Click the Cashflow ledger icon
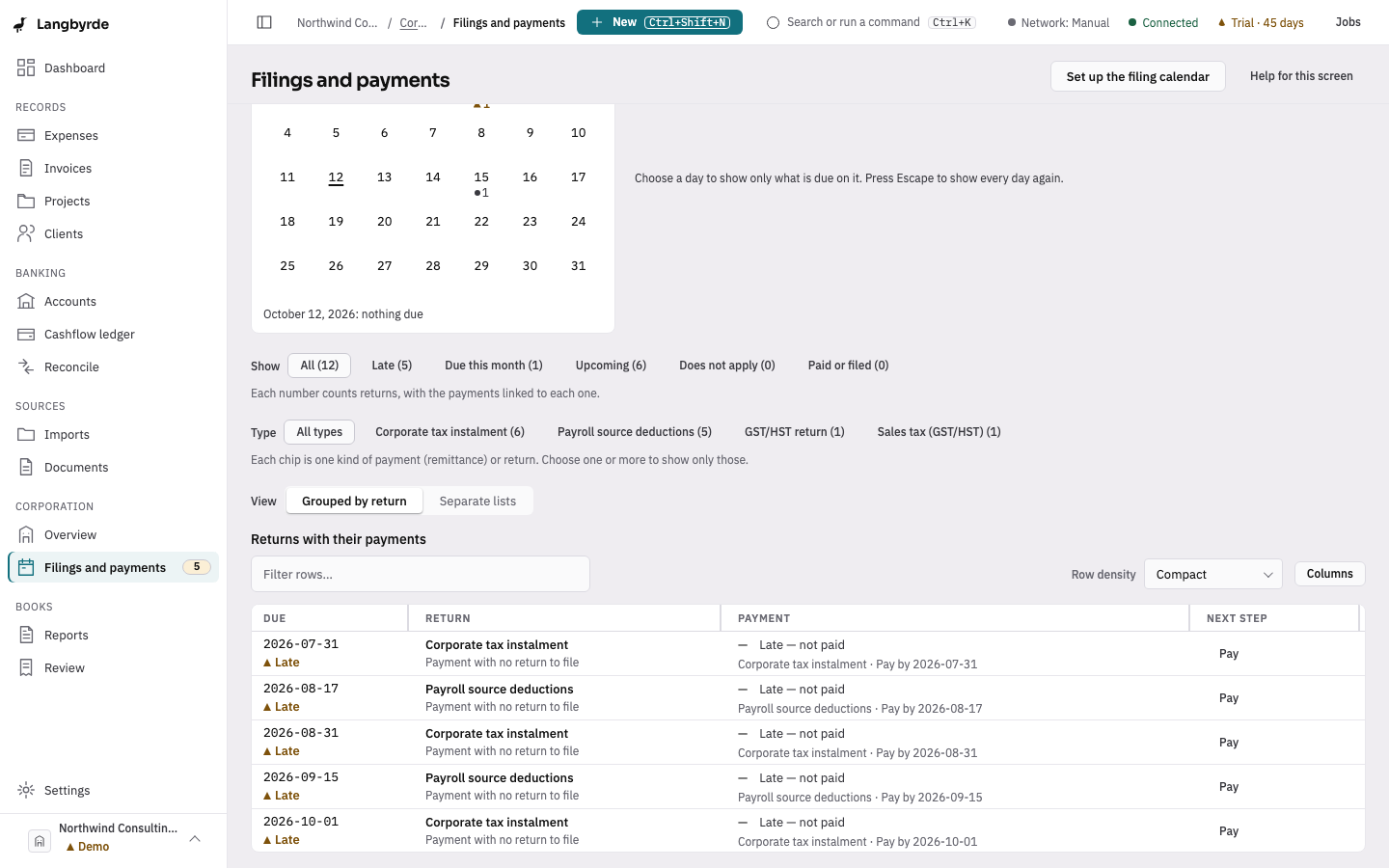Viewport: 1389px width, 868px height. tap(26, 334)
